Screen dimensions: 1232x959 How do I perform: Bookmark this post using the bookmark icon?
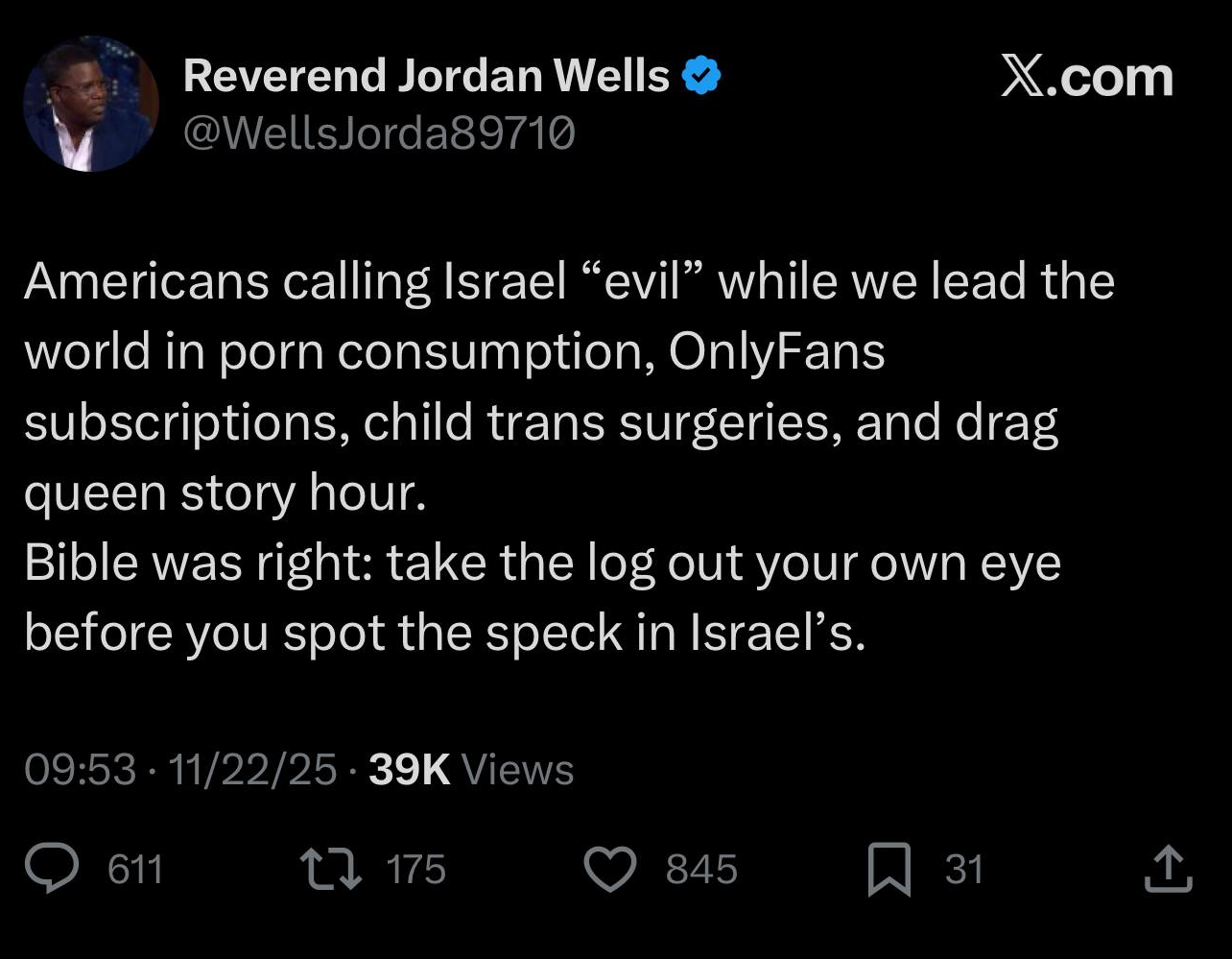[888, 871]
